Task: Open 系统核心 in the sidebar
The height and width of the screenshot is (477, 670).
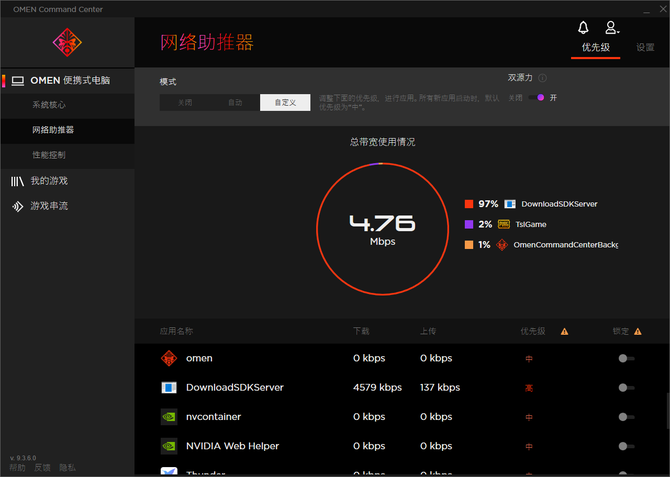Action: [68, 105]
